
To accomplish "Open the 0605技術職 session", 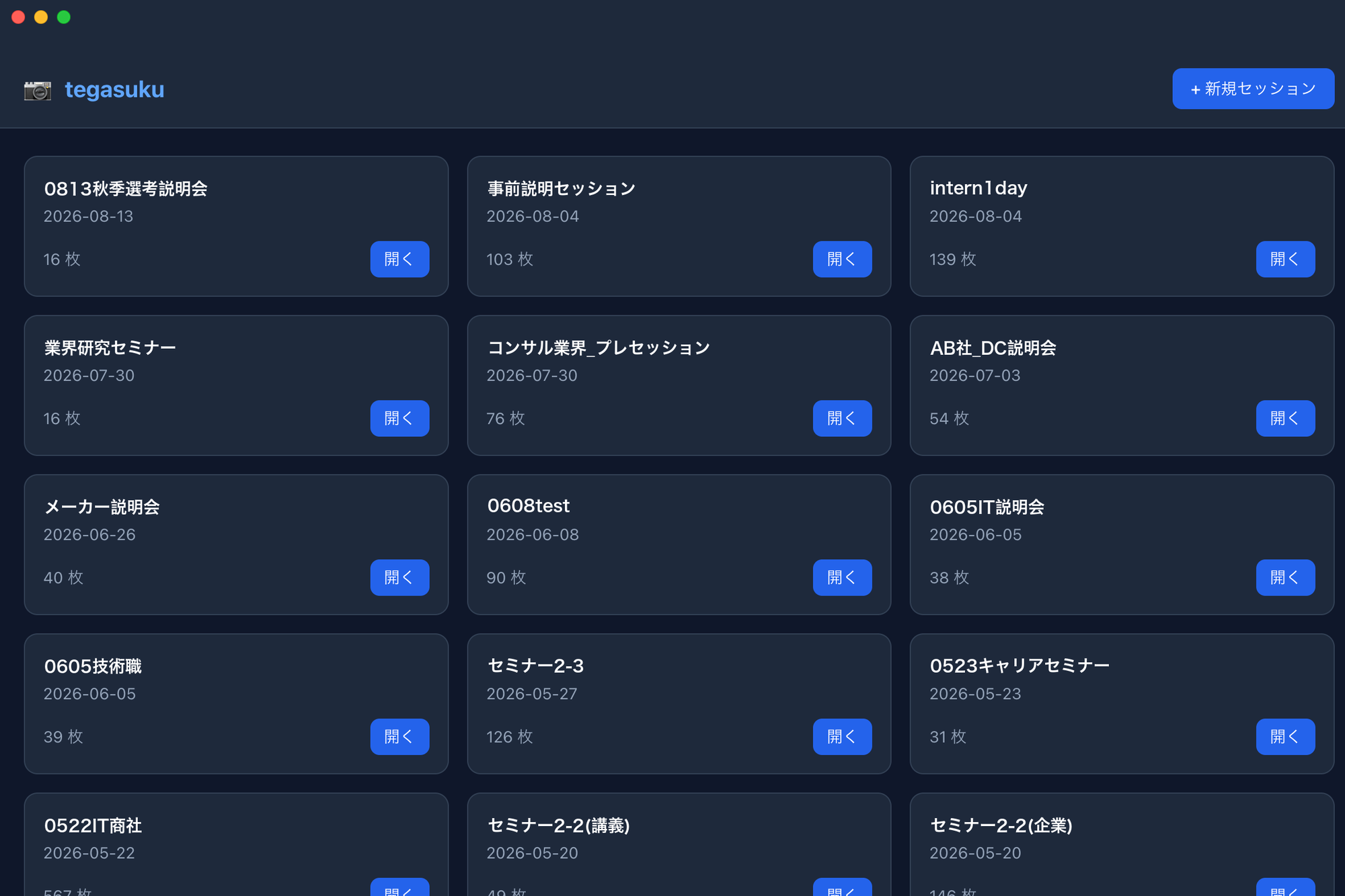I will pyautogui.click(x=399, y=737).
